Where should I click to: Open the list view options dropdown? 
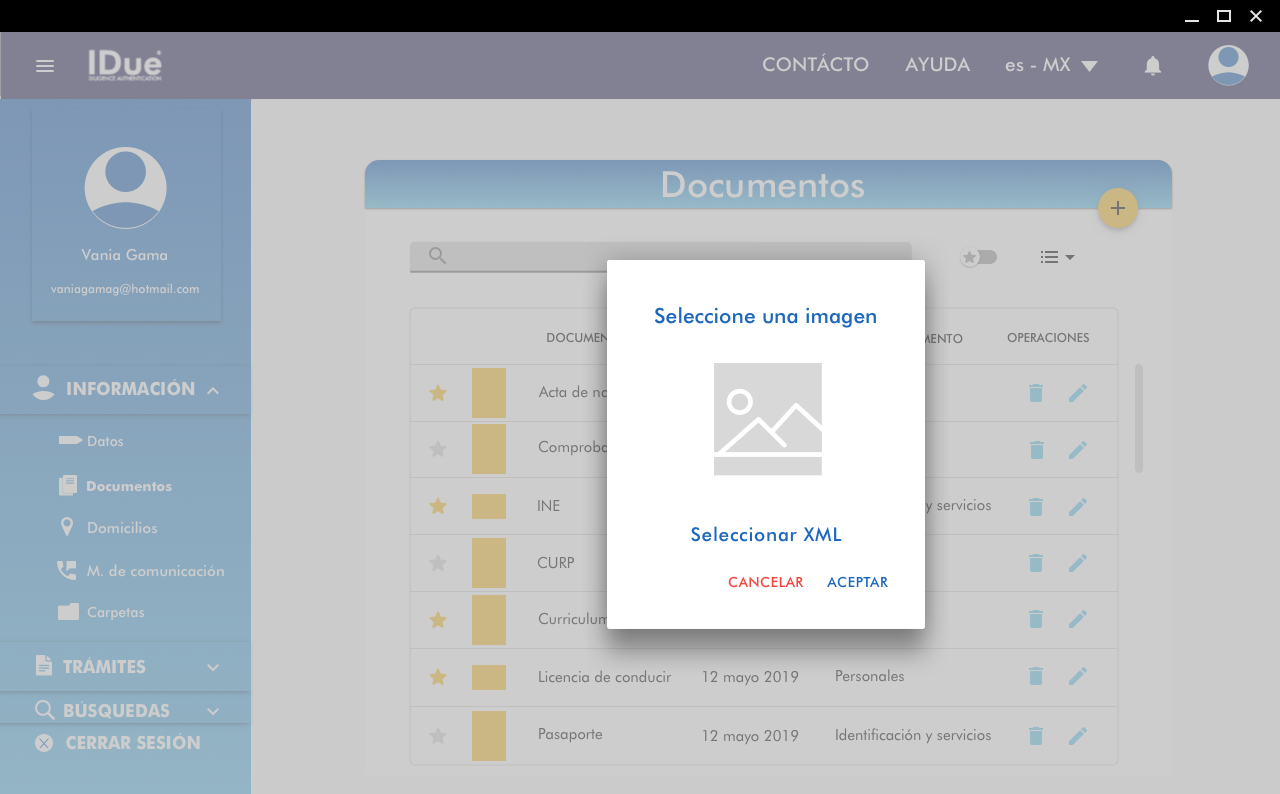tap(1056, 257)
